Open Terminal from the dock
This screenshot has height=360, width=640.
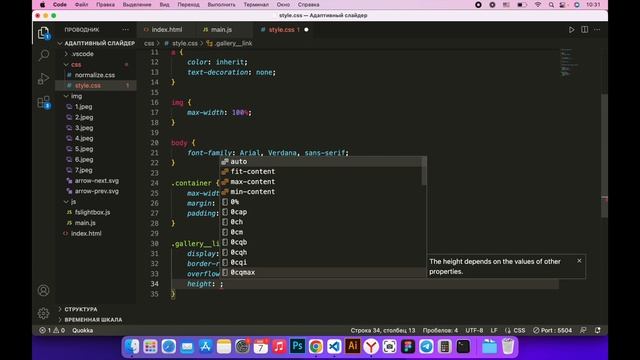[x=463, y=347]
